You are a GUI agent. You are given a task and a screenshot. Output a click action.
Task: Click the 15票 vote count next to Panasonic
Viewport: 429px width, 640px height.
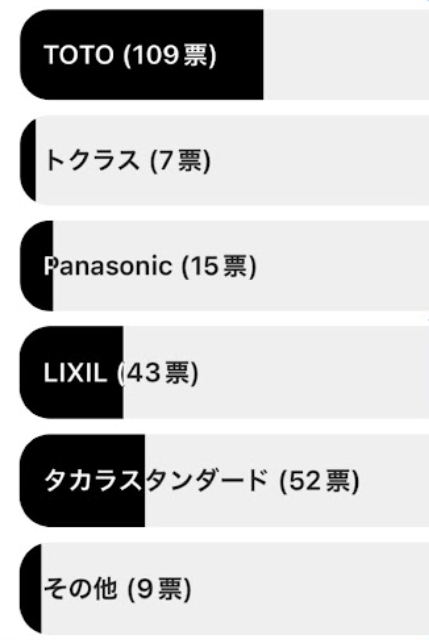click(x=219, y=266)
